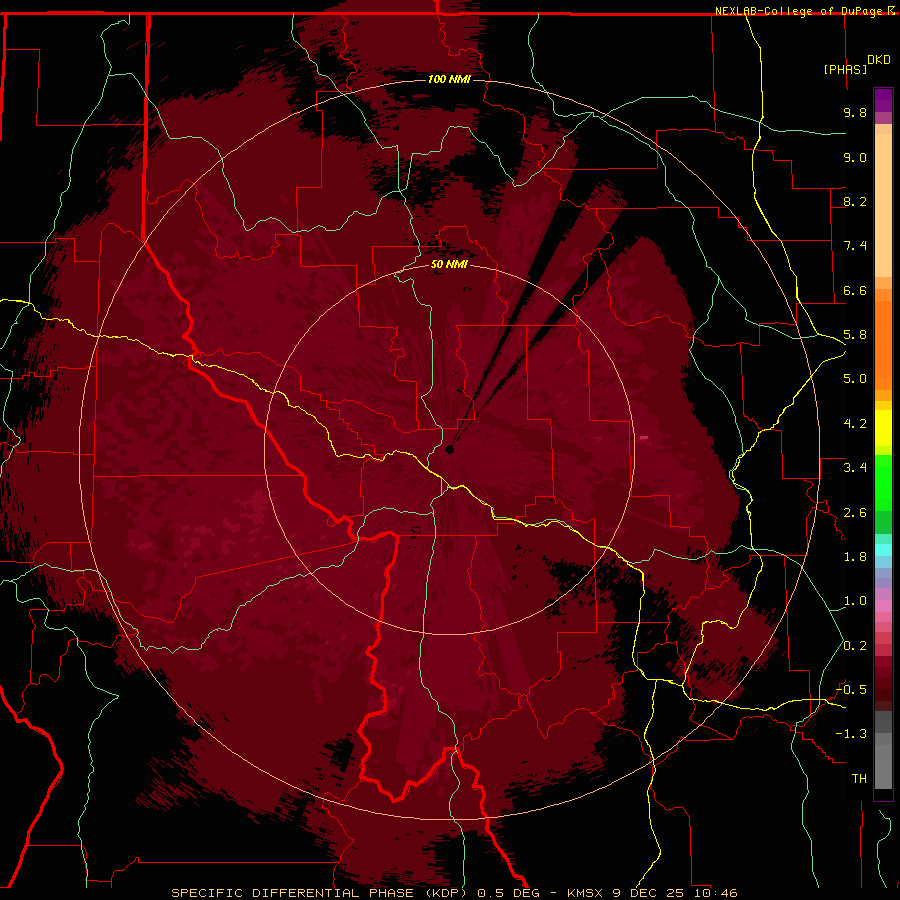Select the 8.2 scale value
Viewport: 900px width, 900px height.
[855, 201]
